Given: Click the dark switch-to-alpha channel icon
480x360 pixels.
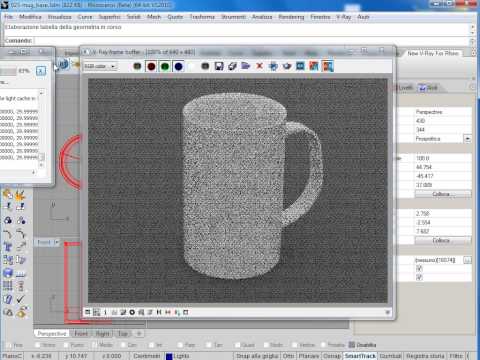Looking at the screenshot, I should (x=137, y=66).
